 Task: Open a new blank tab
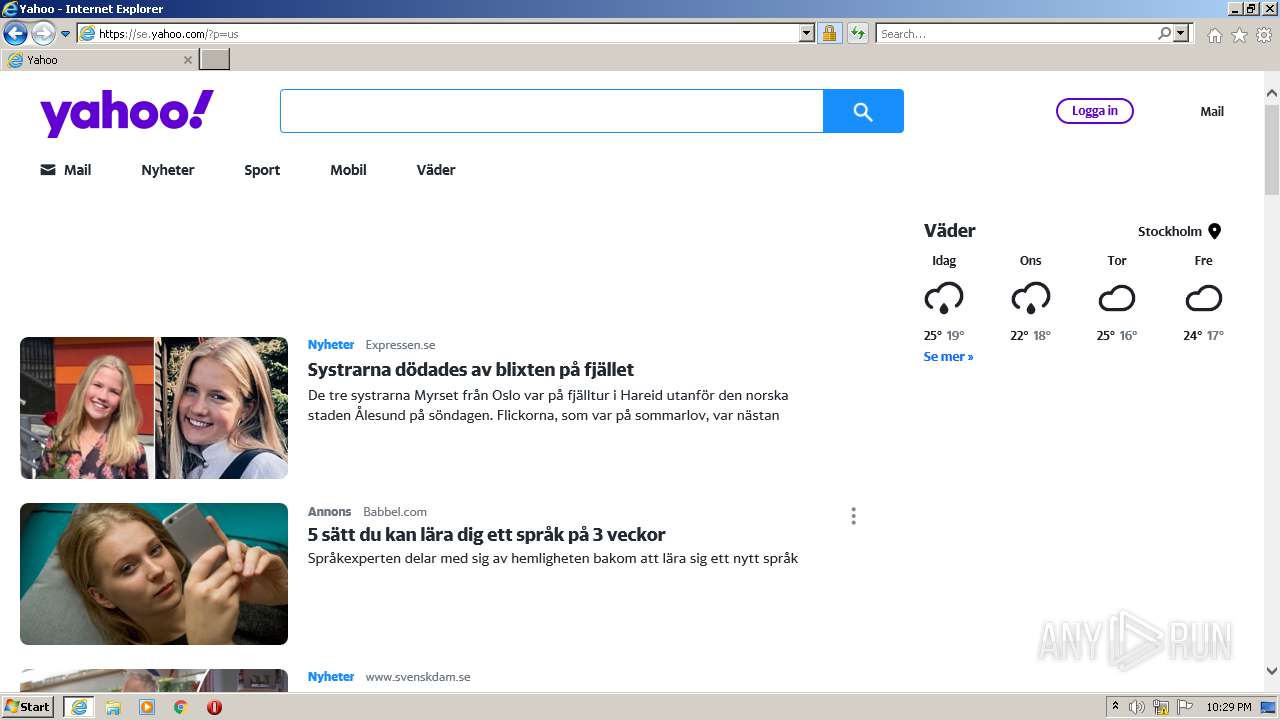point(215,60)
